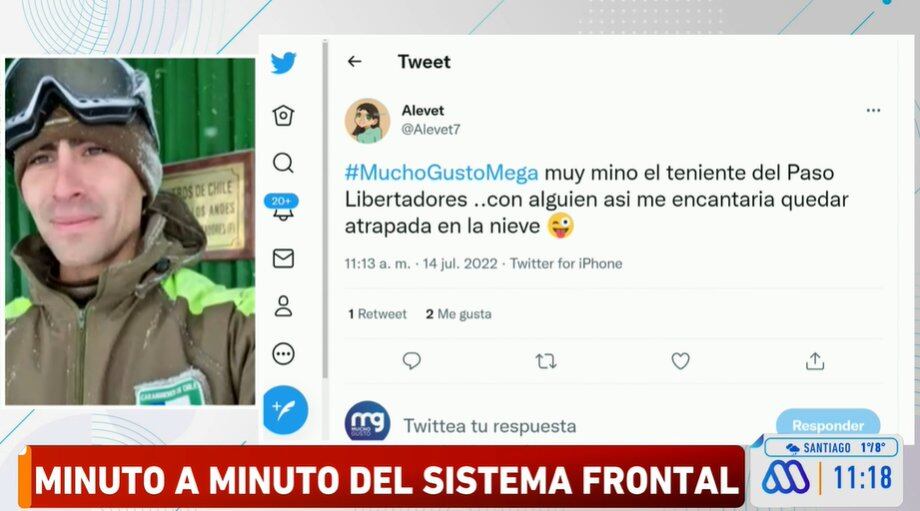
Task: Open the share upload icon
Action: tap(814, 361)
